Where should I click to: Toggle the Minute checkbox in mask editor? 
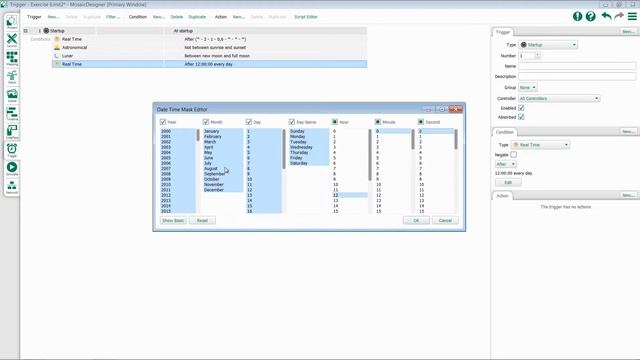[378, 122]
